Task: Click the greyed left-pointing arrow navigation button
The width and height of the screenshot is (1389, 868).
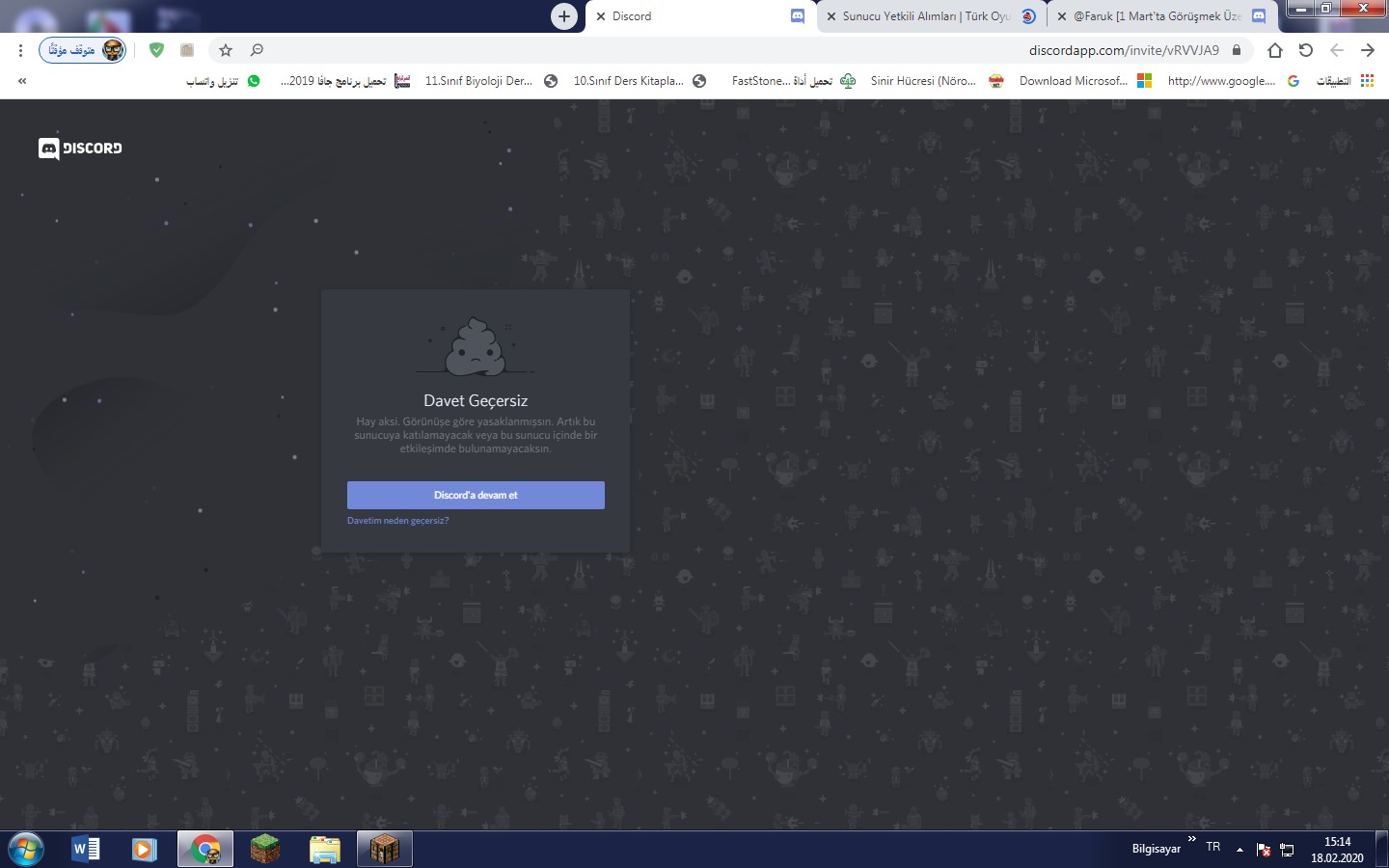Action: [x=1337, y=50]
